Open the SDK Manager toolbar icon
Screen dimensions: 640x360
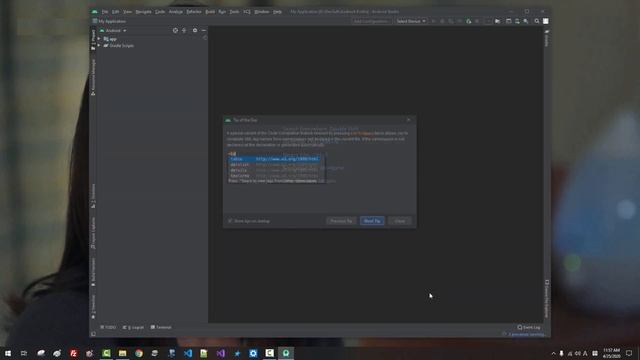coord(526,21)
